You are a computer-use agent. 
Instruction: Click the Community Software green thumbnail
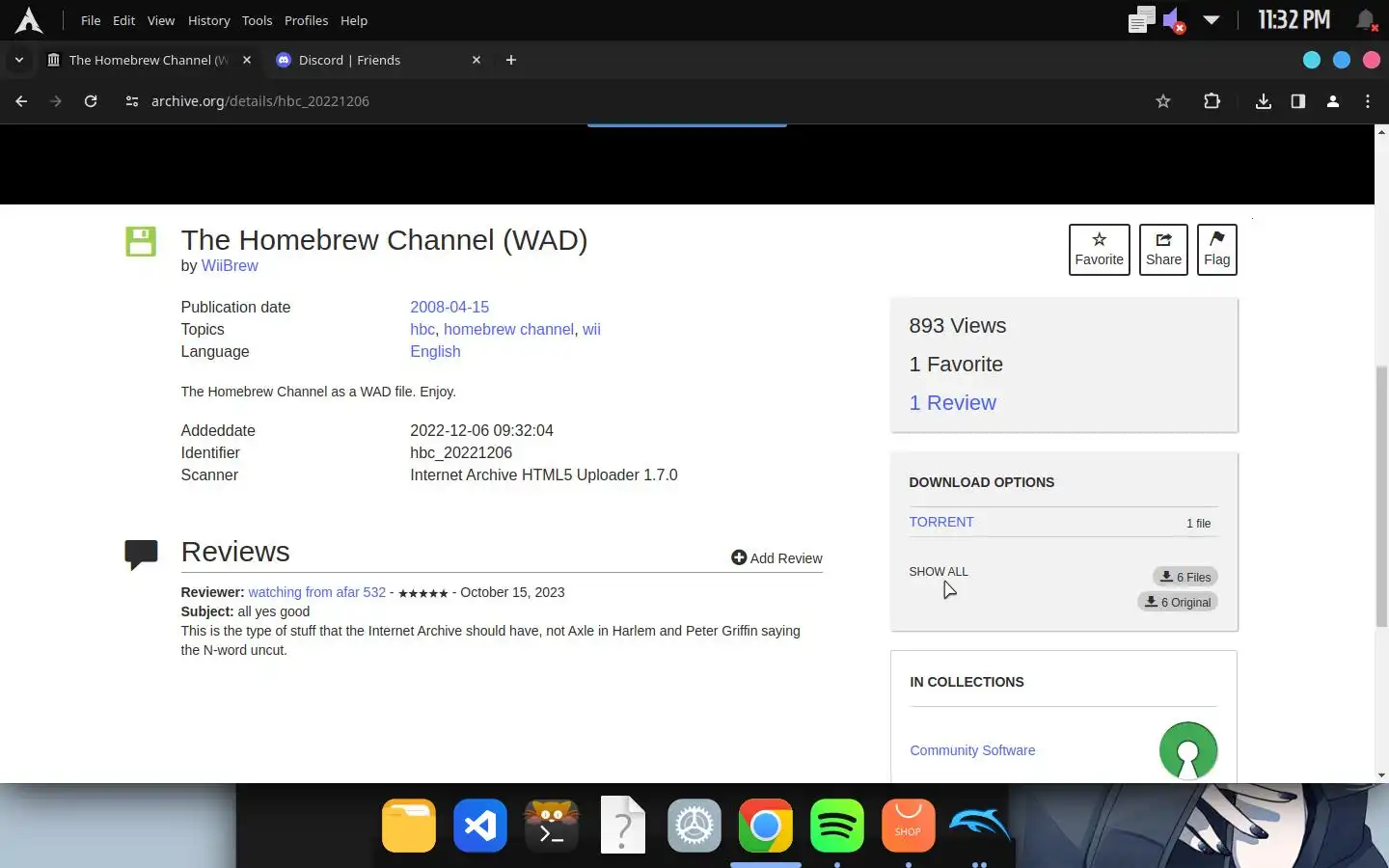click(1188, 750)
